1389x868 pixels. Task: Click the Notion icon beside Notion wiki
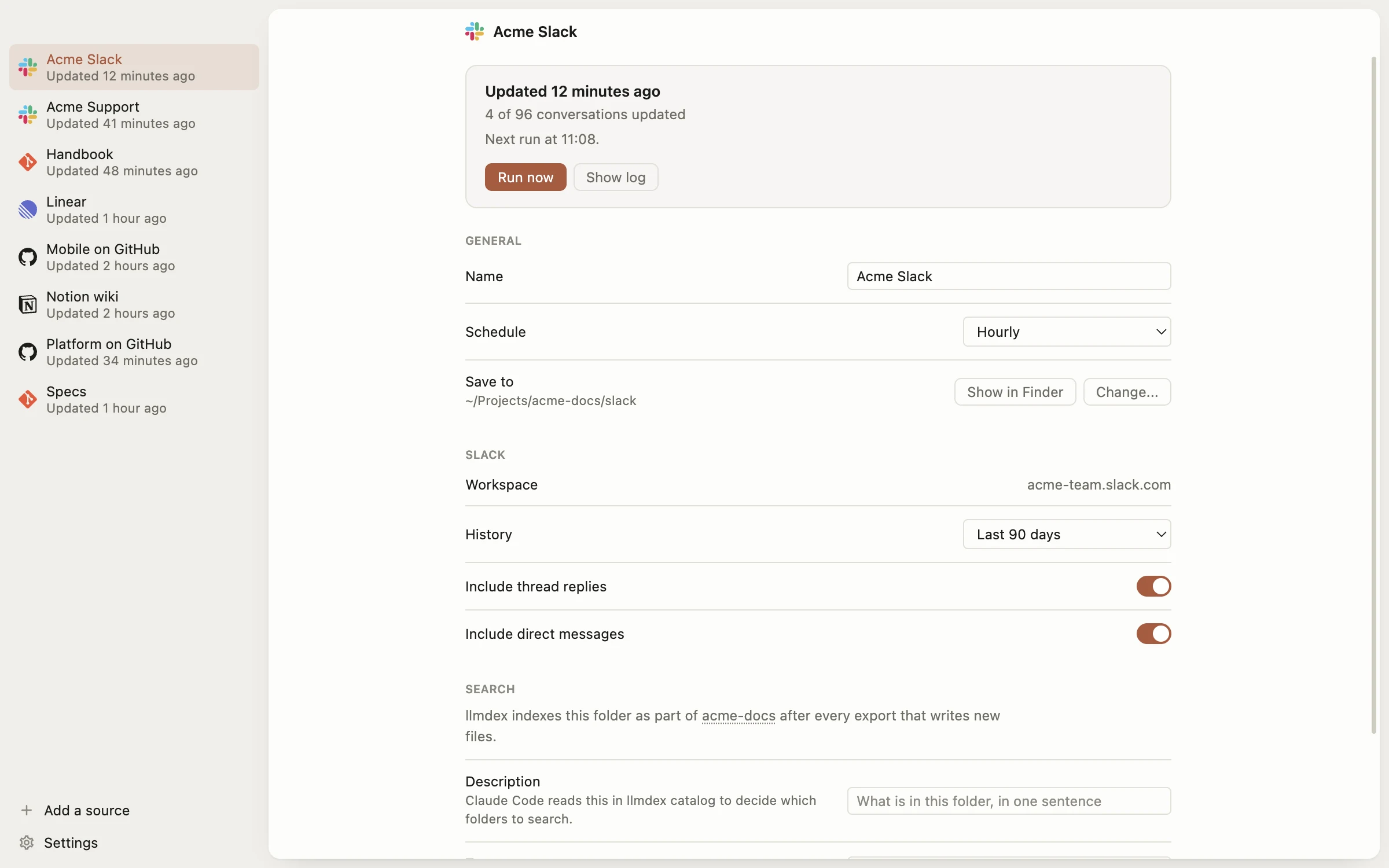point(27,304)
